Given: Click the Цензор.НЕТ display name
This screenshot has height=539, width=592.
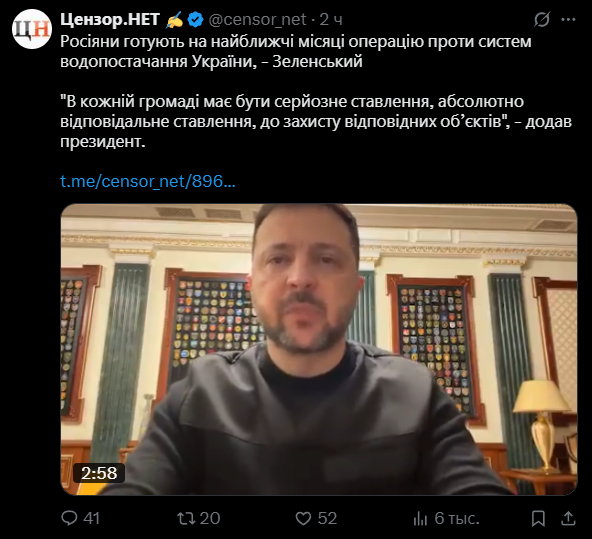Looking at the screenshot, I should (x=110, y=19).
